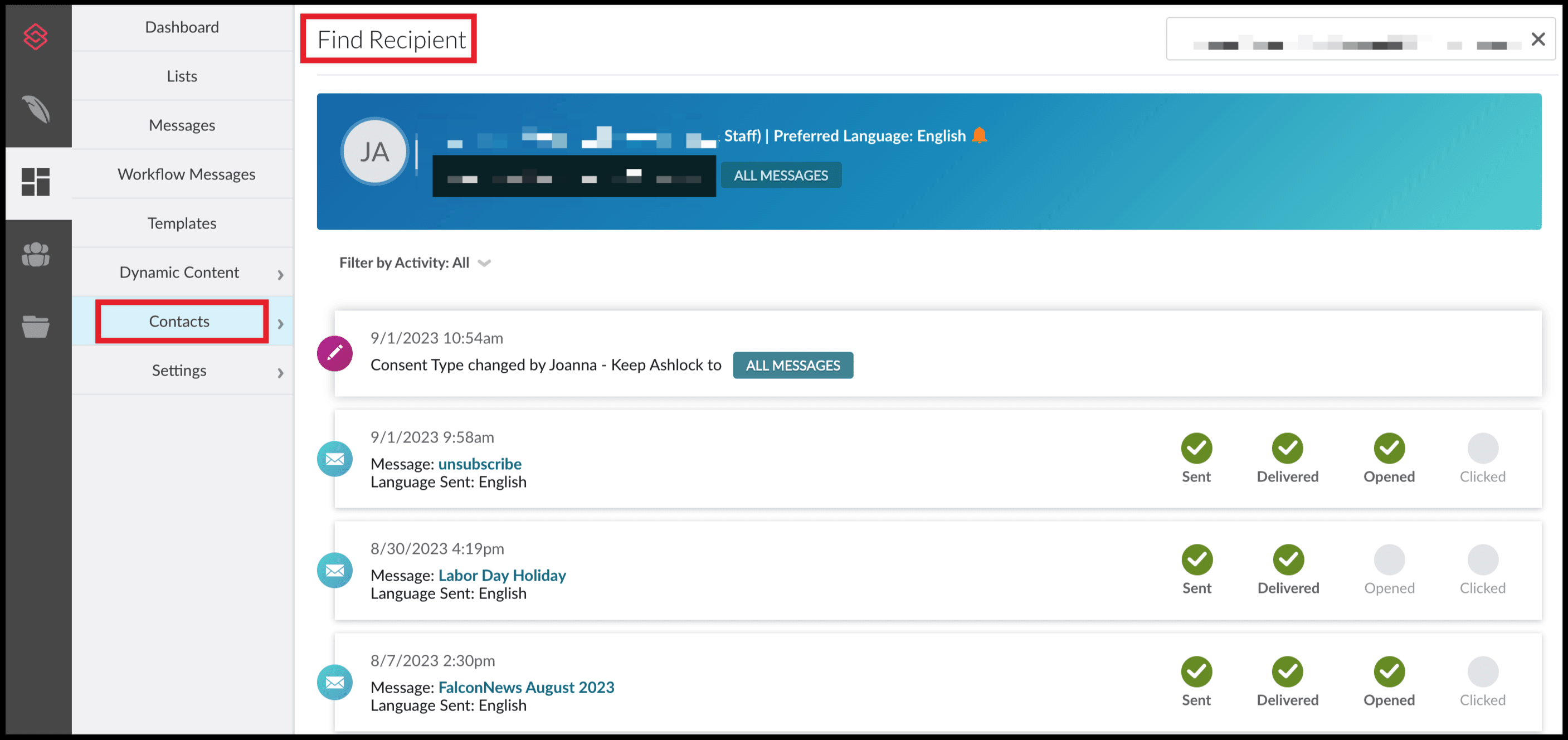Click Preferred Language: English text
1568x740 pixels.
pyautogui.click(x=870, y=136)
